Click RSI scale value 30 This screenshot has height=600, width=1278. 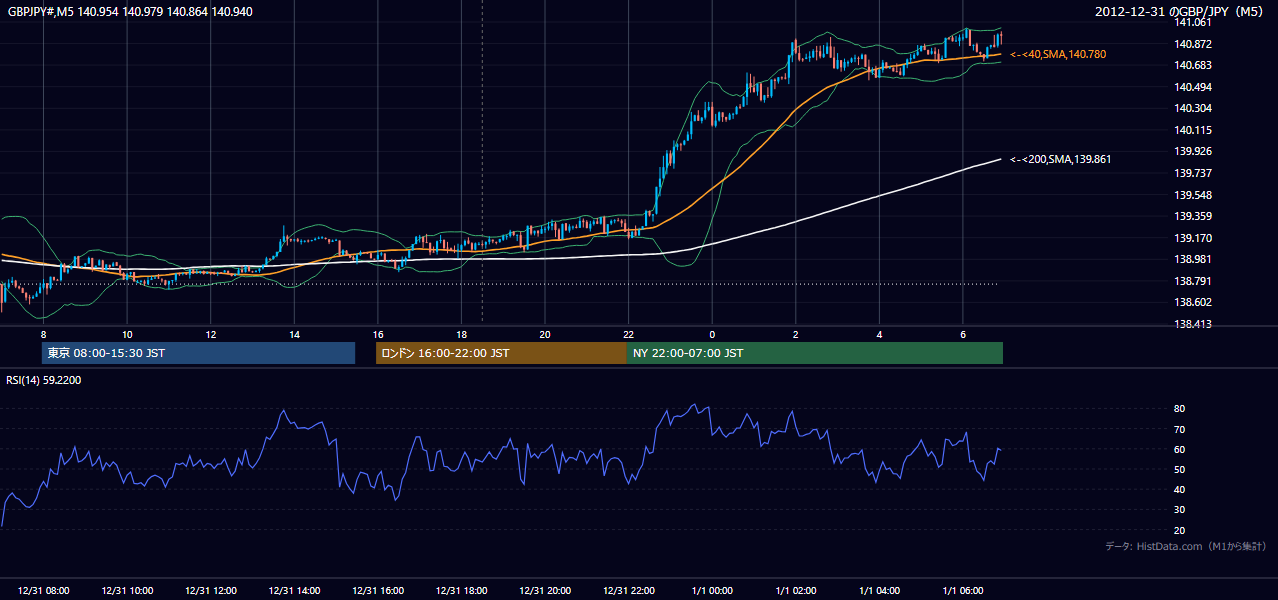coord(1179,510)
